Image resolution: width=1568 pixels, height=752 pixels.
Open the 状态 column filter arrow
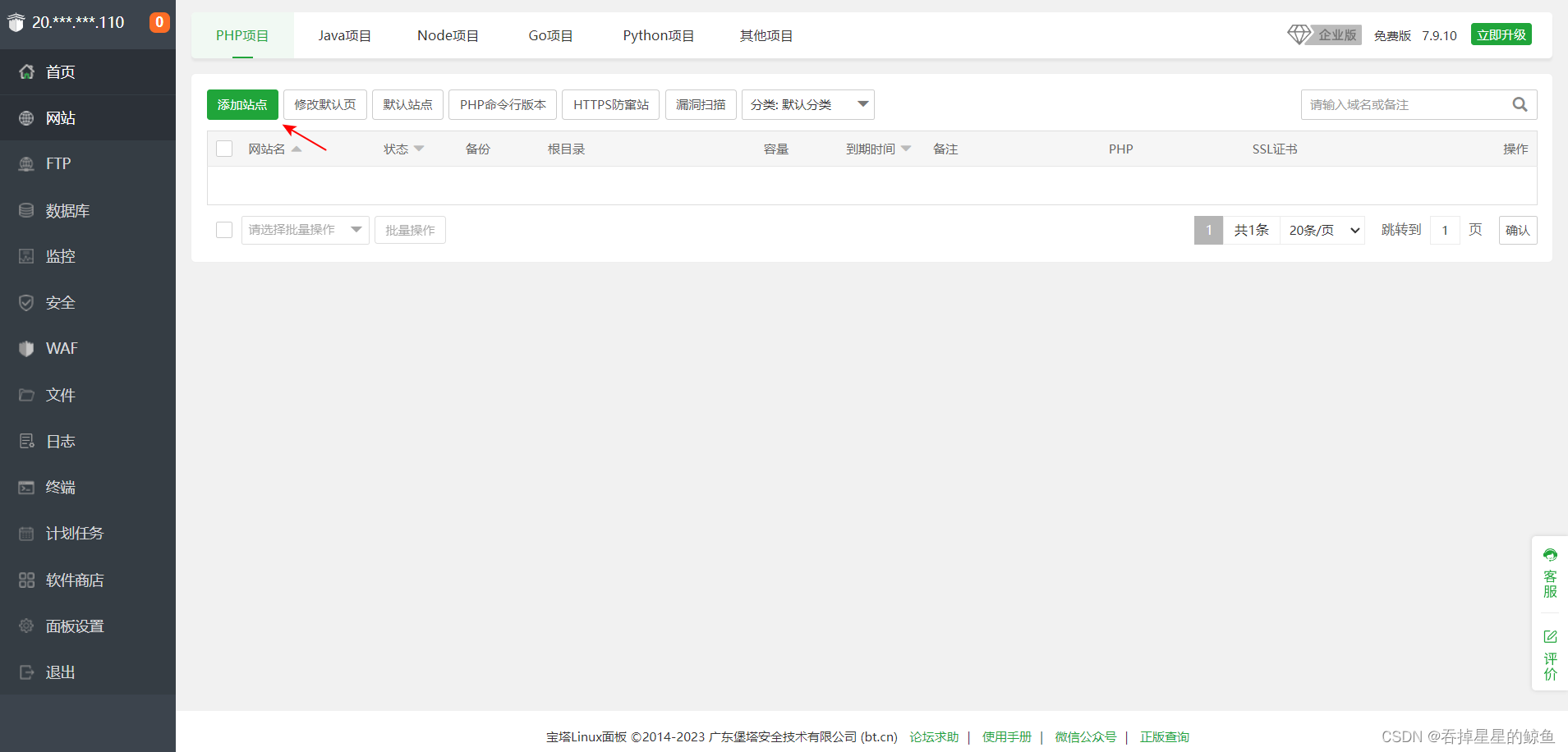click(x=419, y=149)
